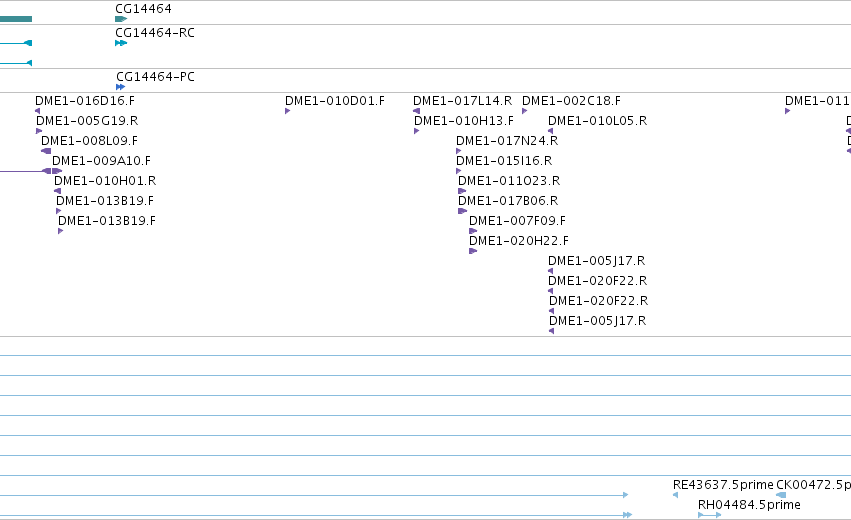Open feature DME1-010H01.R label
The width and height of the screenshot is (851, 520).
click(105, 181)
